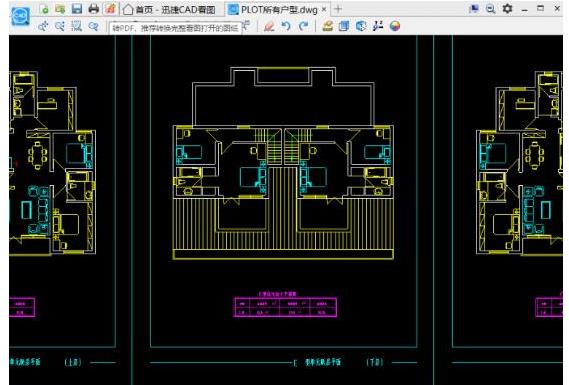Click the printer icon to print
Image resolution: width=569 pixels, height=385 pixels.
pyautogui.click(x=94, y=9)
